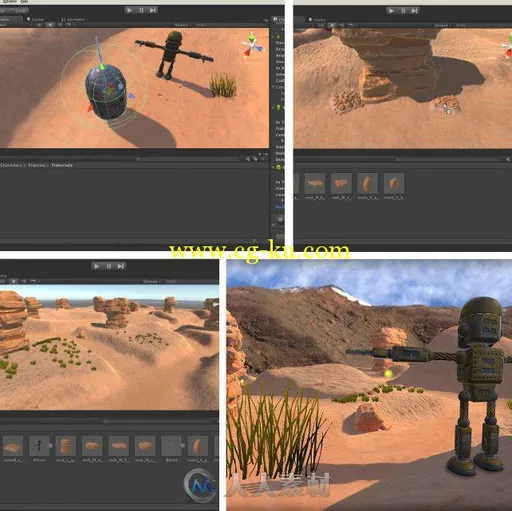Select Player prefab thumbnail in bottom-left panel
The image size is (512, 511).
[x=39, y=446]
